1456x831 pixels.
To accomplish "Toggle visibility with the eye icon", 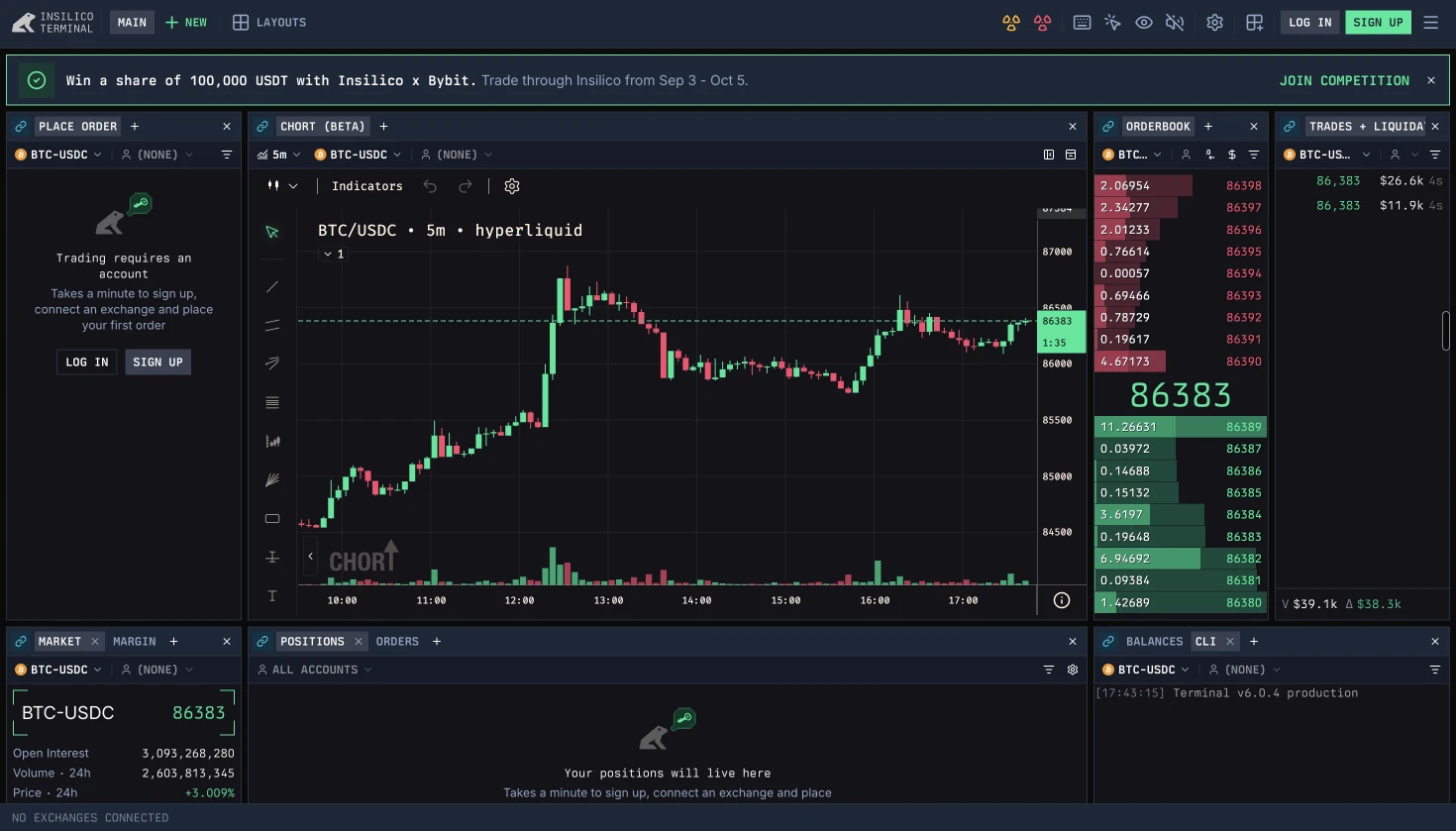I will click(1144, 23).
